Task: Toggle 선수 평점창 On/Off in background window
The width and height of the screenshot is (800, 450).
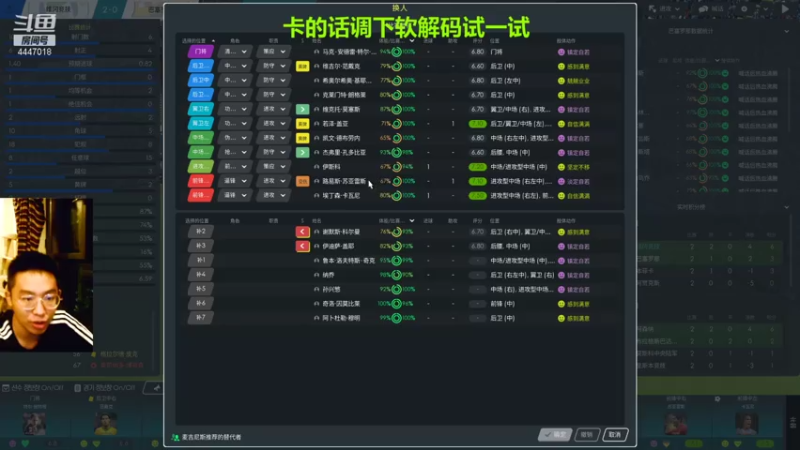Action: click(33, 388)
